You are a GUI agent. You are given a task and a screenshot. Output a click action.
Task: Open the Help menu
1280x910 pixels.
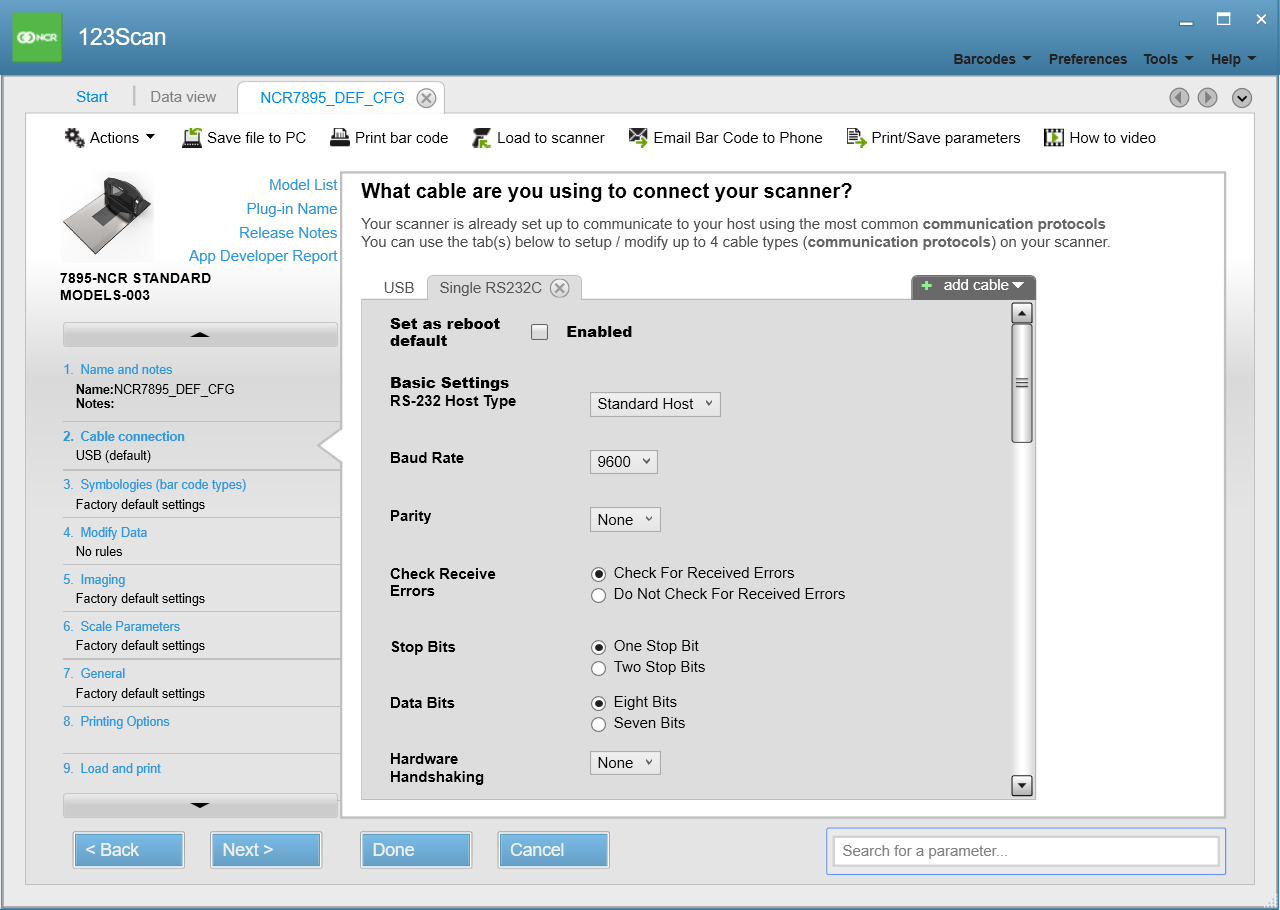coord(1232,59)
